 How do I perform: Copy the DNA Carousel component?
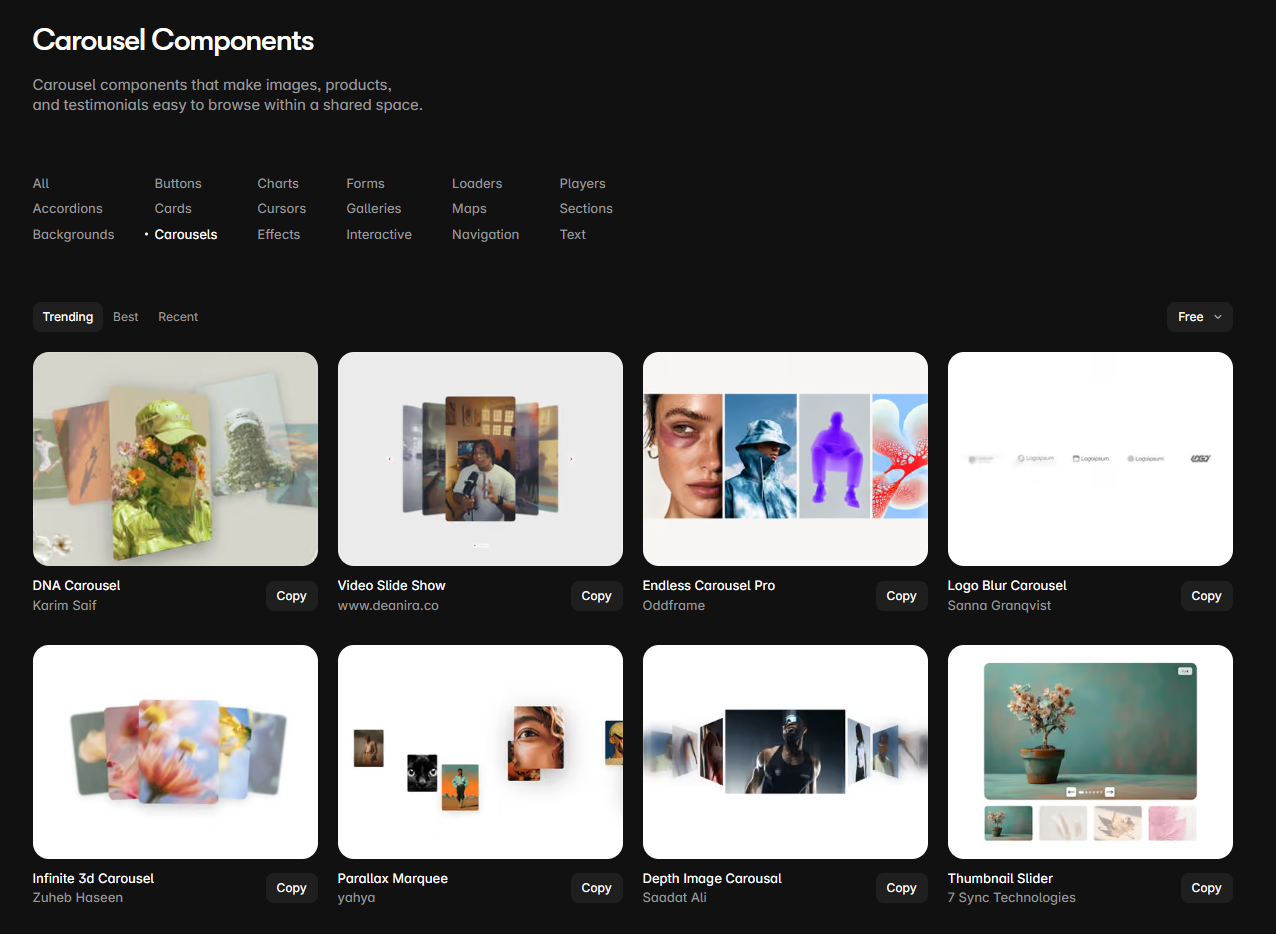[x=292, y=596]
